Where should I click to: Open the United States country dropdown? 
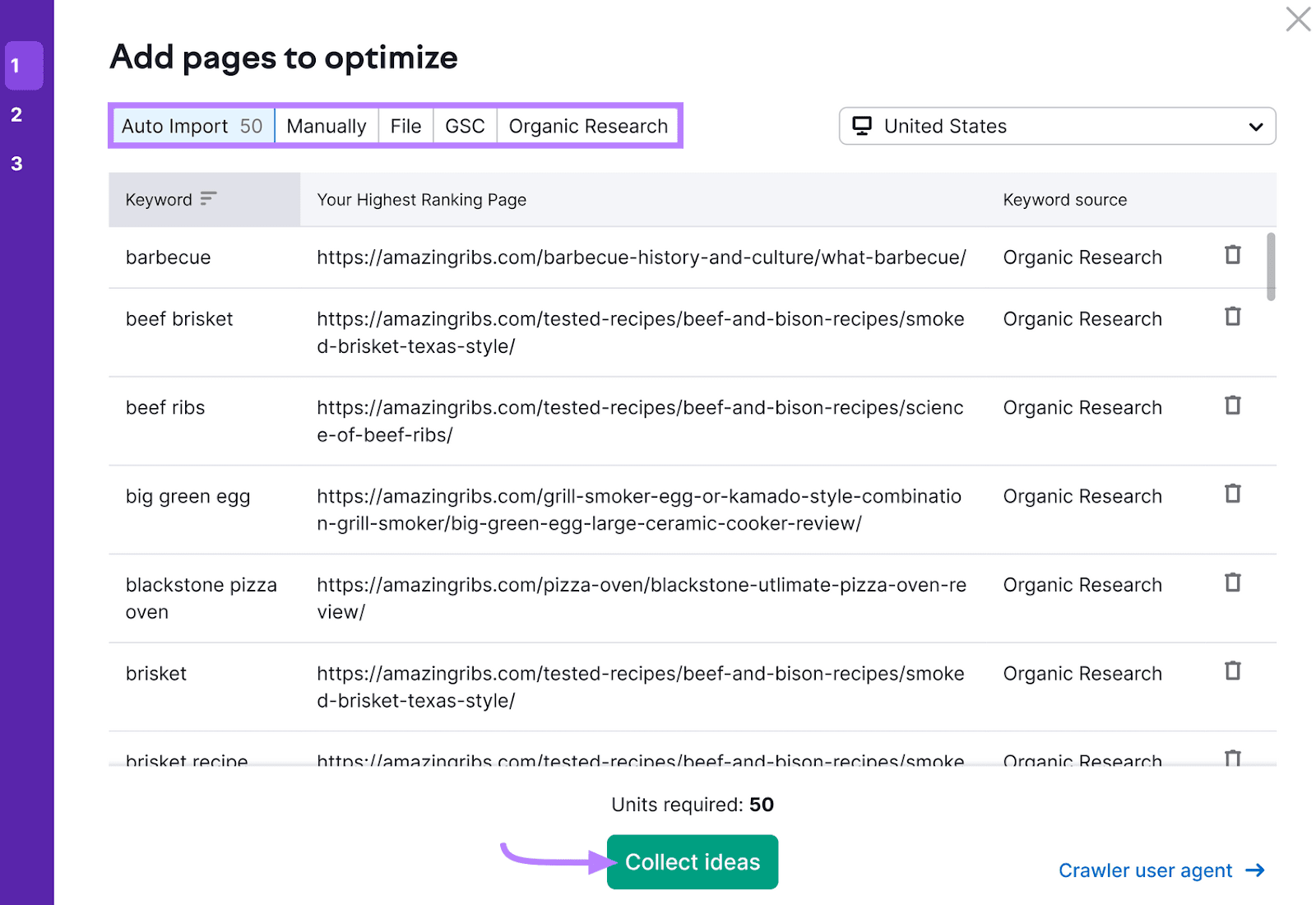pyautogui.click(x=1057, y=126)
